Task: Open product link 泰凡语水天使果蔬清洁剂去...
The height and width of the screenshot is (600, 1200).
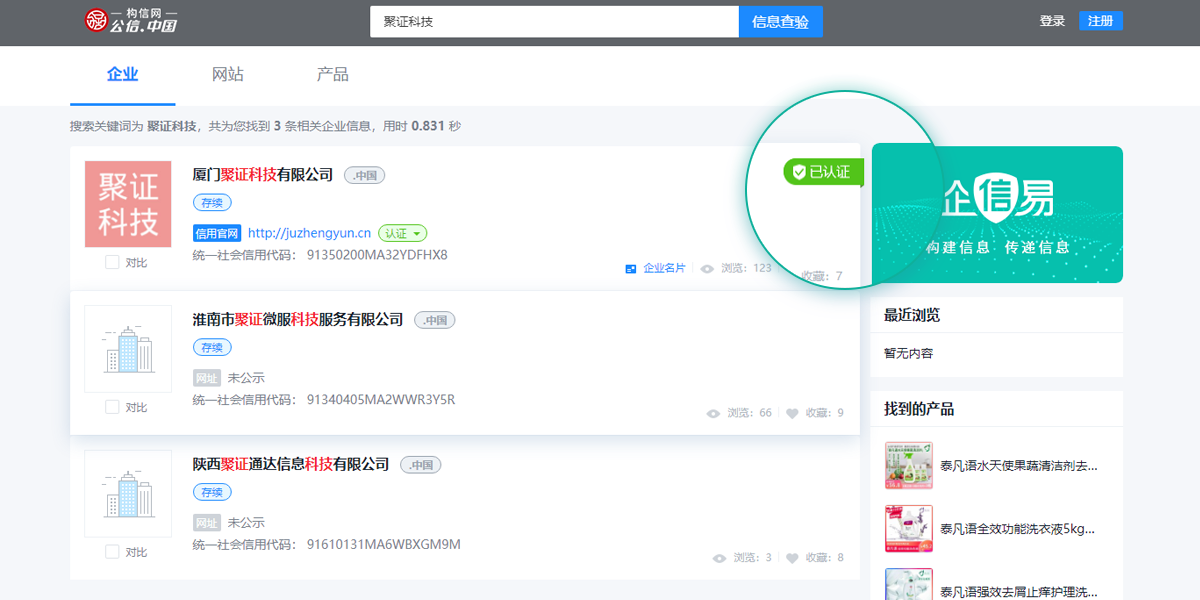Action: 1019,466
